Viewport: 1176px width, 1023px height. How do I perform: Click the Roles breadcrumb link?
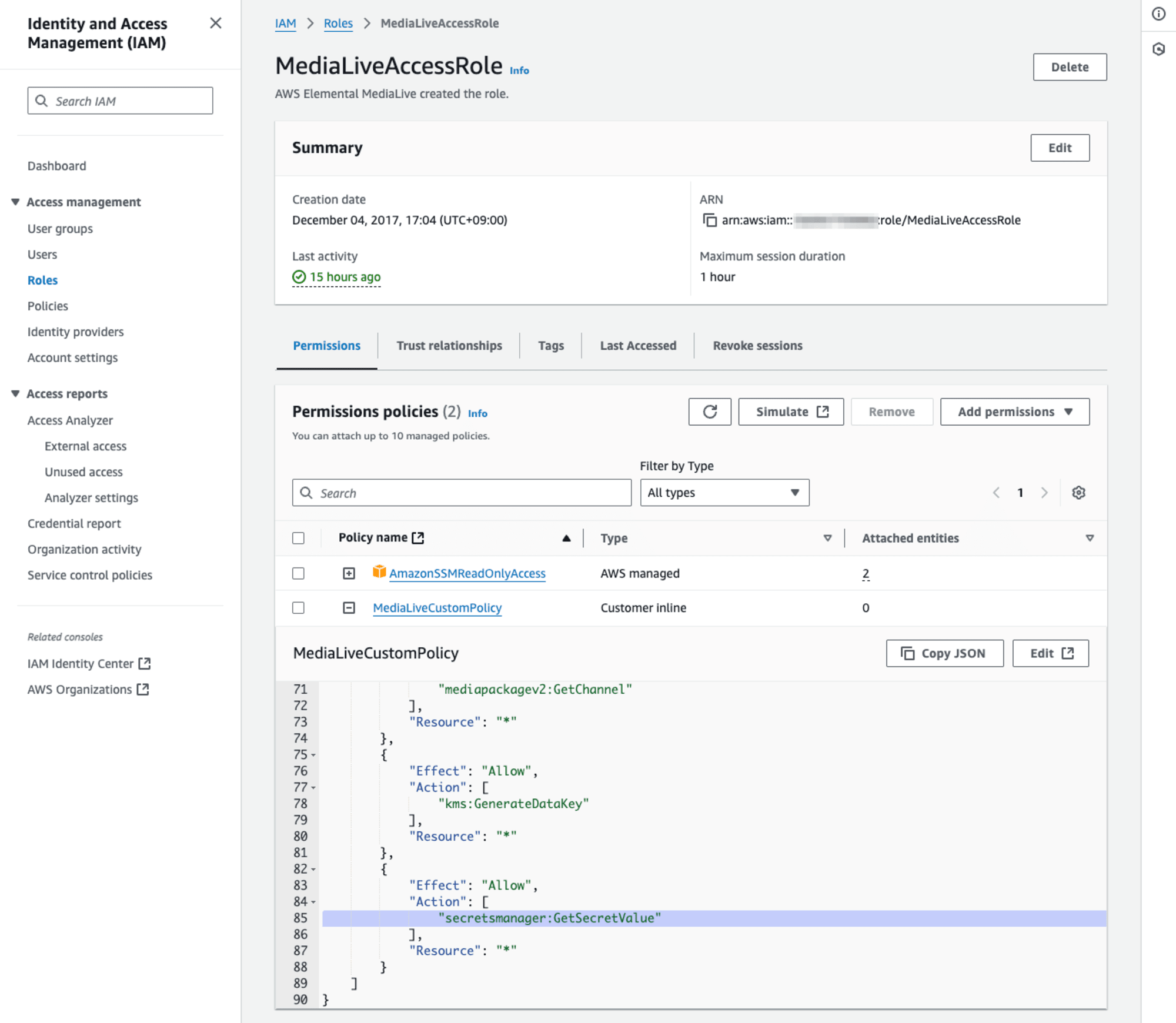pyautogui.click(x=338, y=23)
